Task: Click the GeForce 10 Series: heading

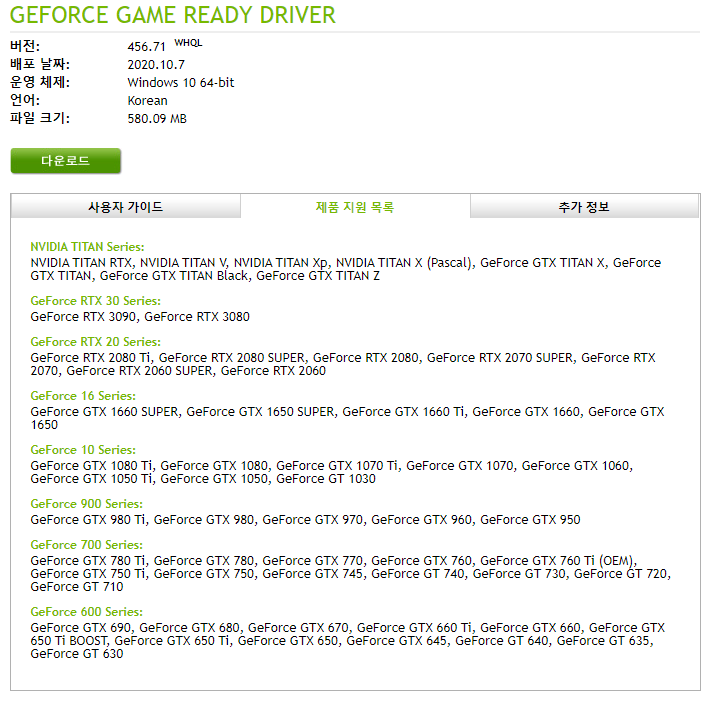Action: click(83, 450)
